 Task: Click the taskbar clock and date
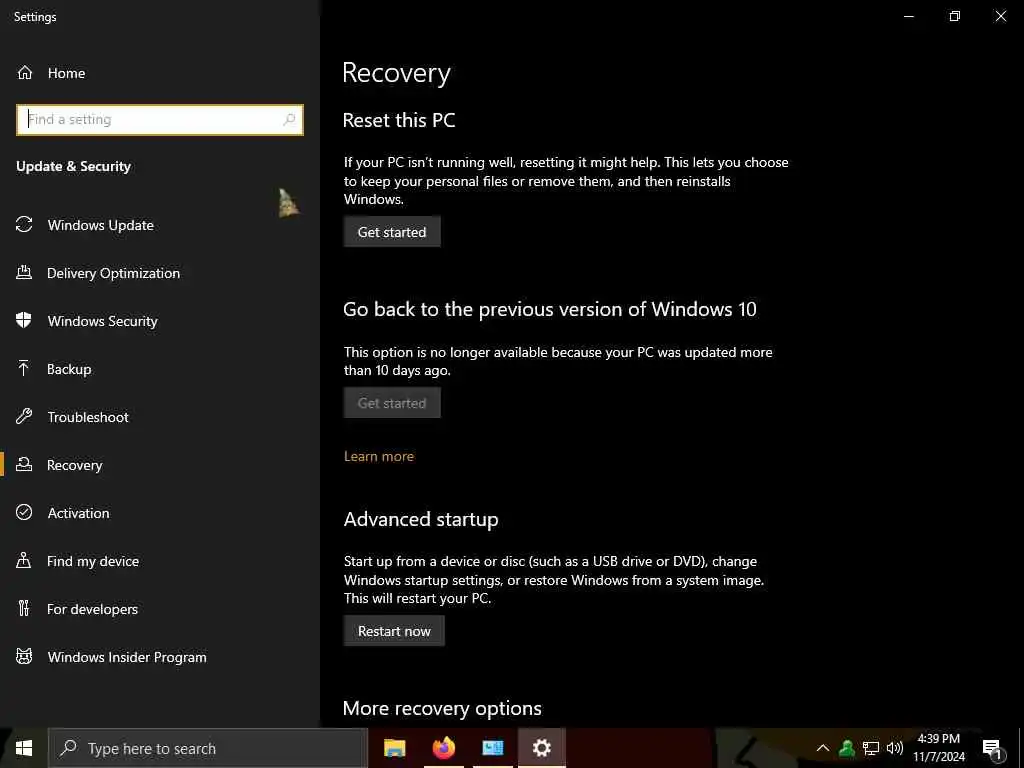click(938, 748)
